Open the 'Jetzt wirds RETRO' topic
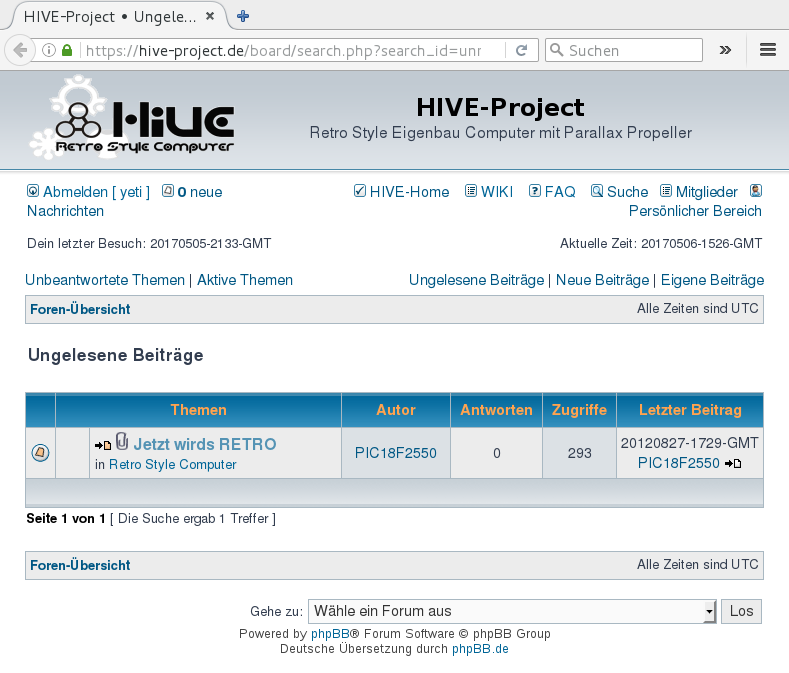The width and height of the screenshot is (789, 673). 205,444
